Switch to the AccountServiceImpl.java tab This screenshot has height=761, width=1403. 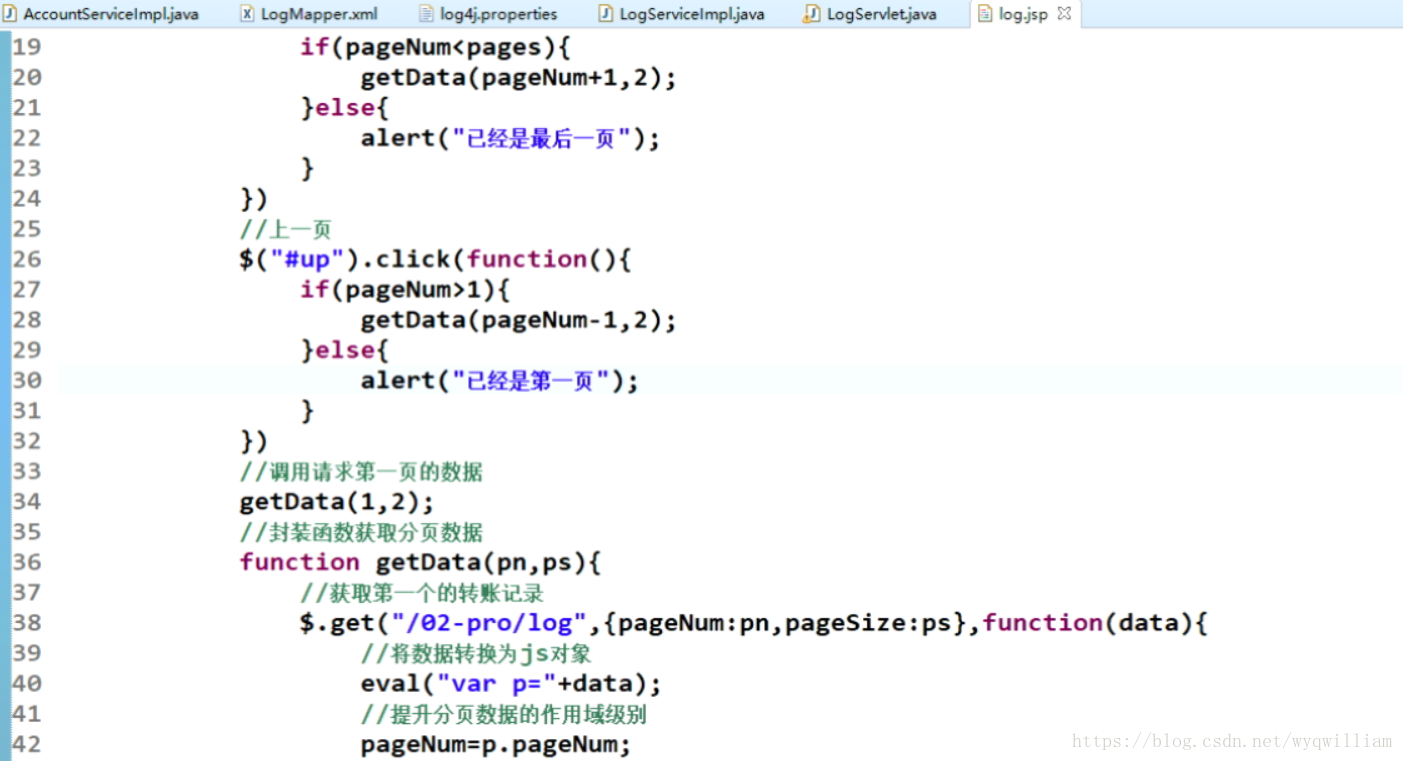point(101,14)
